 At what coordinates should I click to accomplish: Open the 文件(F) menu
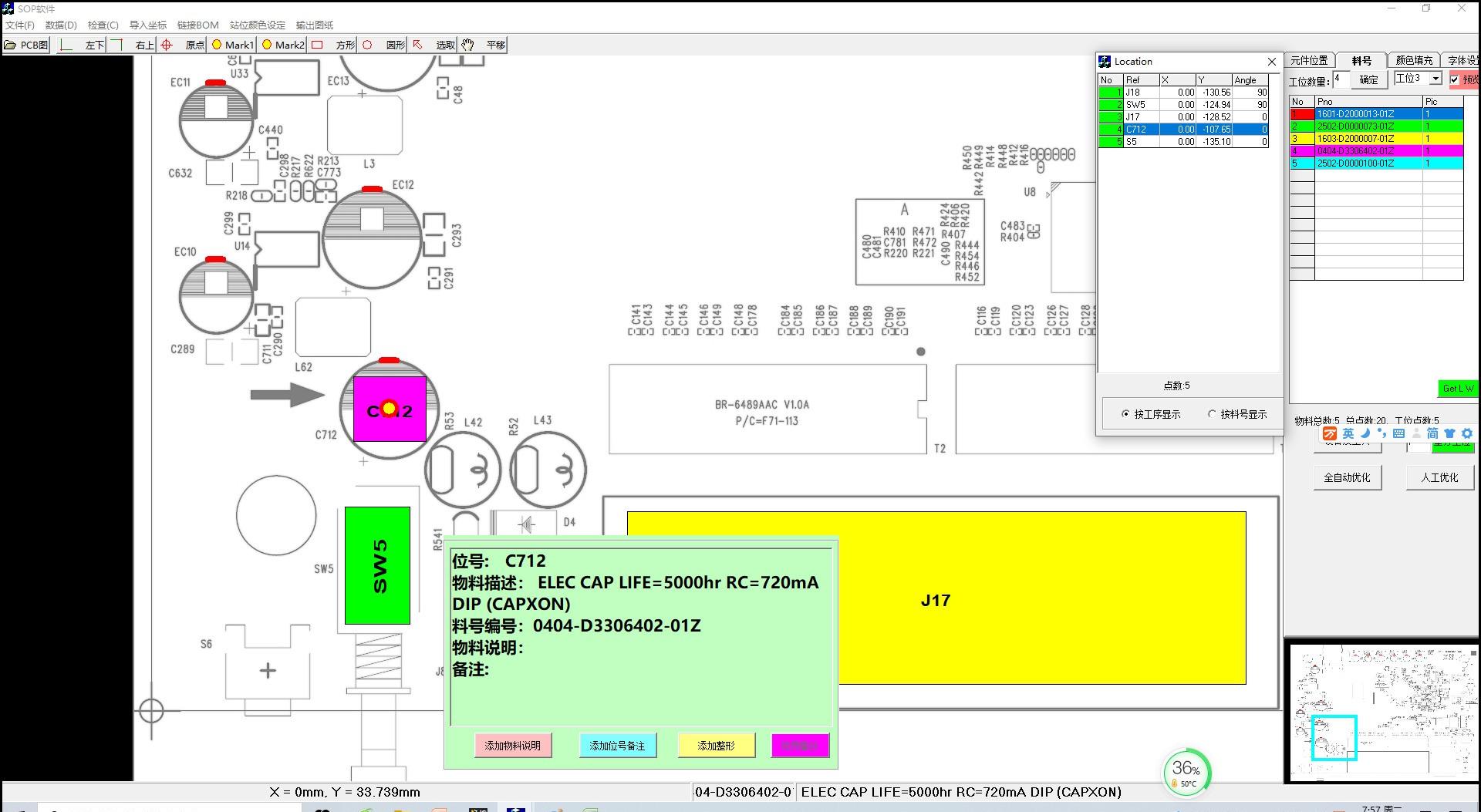tap(20, 25)
